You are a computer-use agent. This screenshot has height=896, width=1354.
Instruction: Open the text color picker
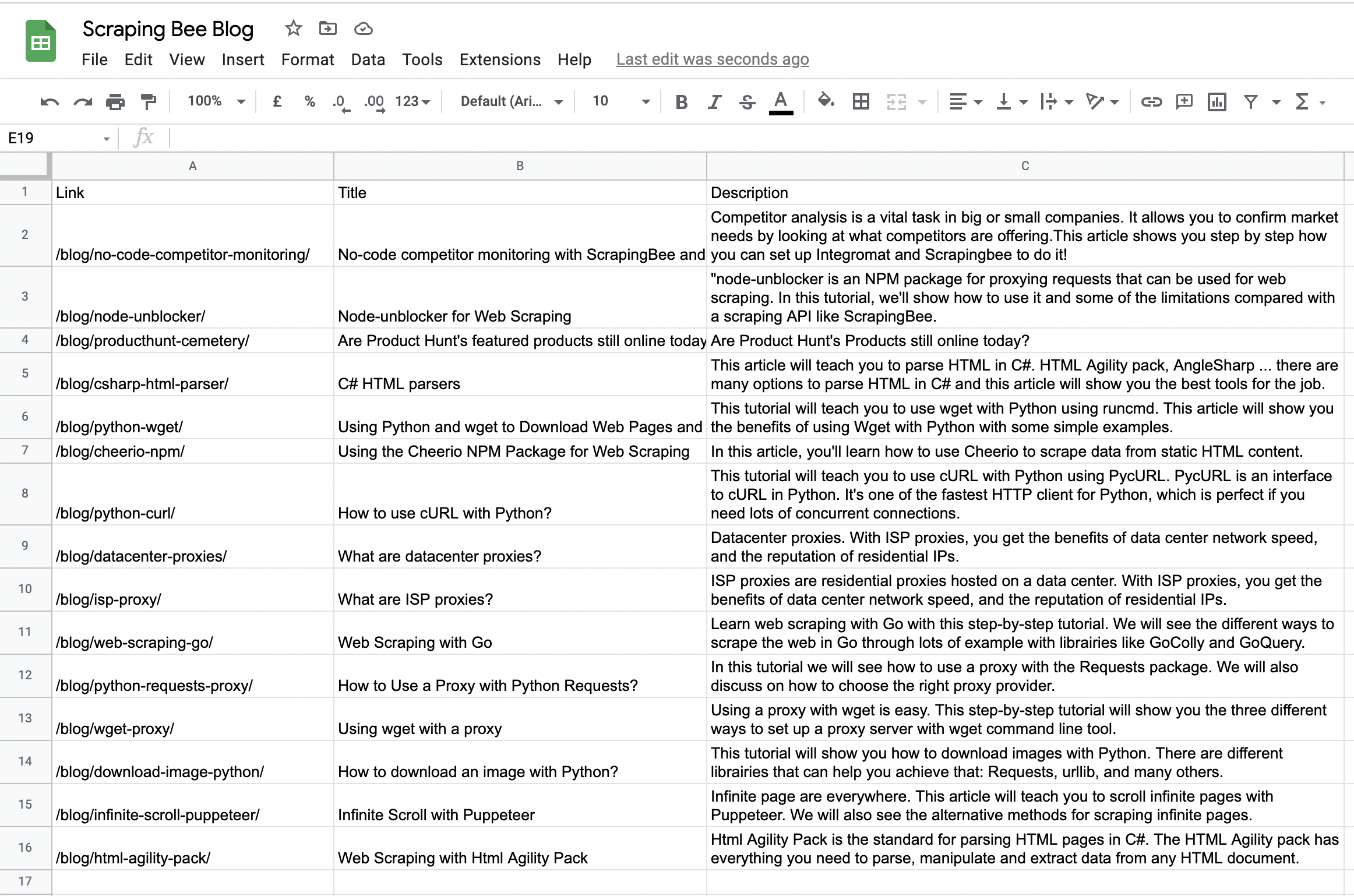[x=781, y=101]
